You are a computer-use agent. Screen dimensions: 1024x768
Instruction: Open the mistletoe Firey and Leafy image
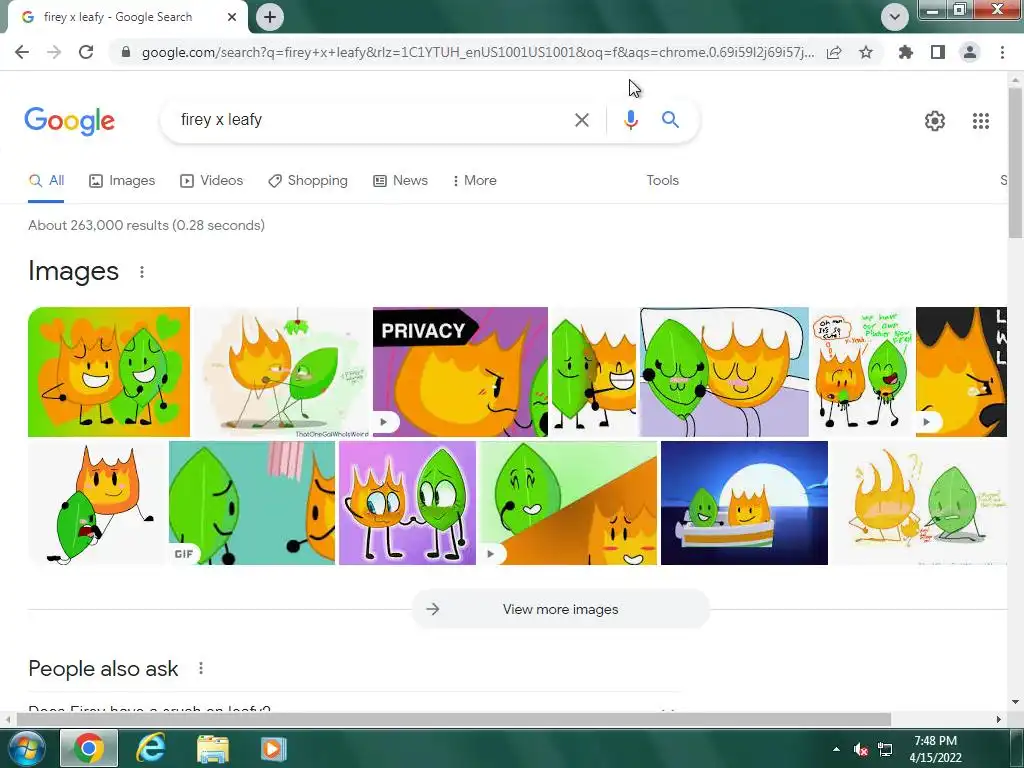coord(281,372)
